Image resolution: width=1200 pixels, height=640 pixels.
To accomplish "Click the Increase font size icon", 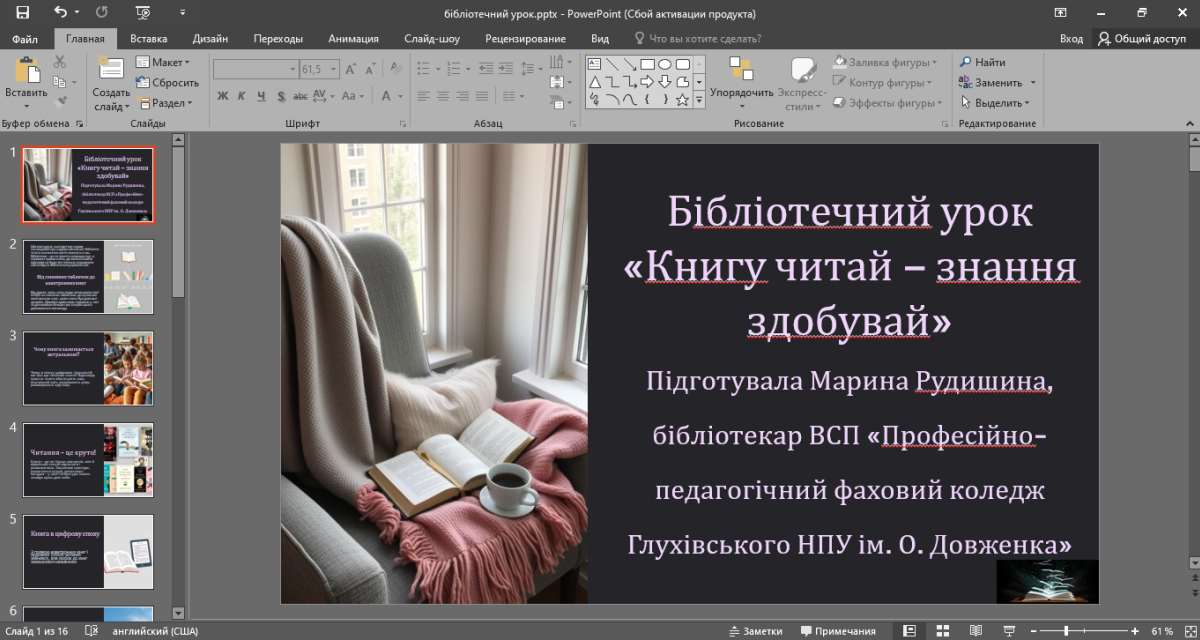I will (x=351, y=70).
